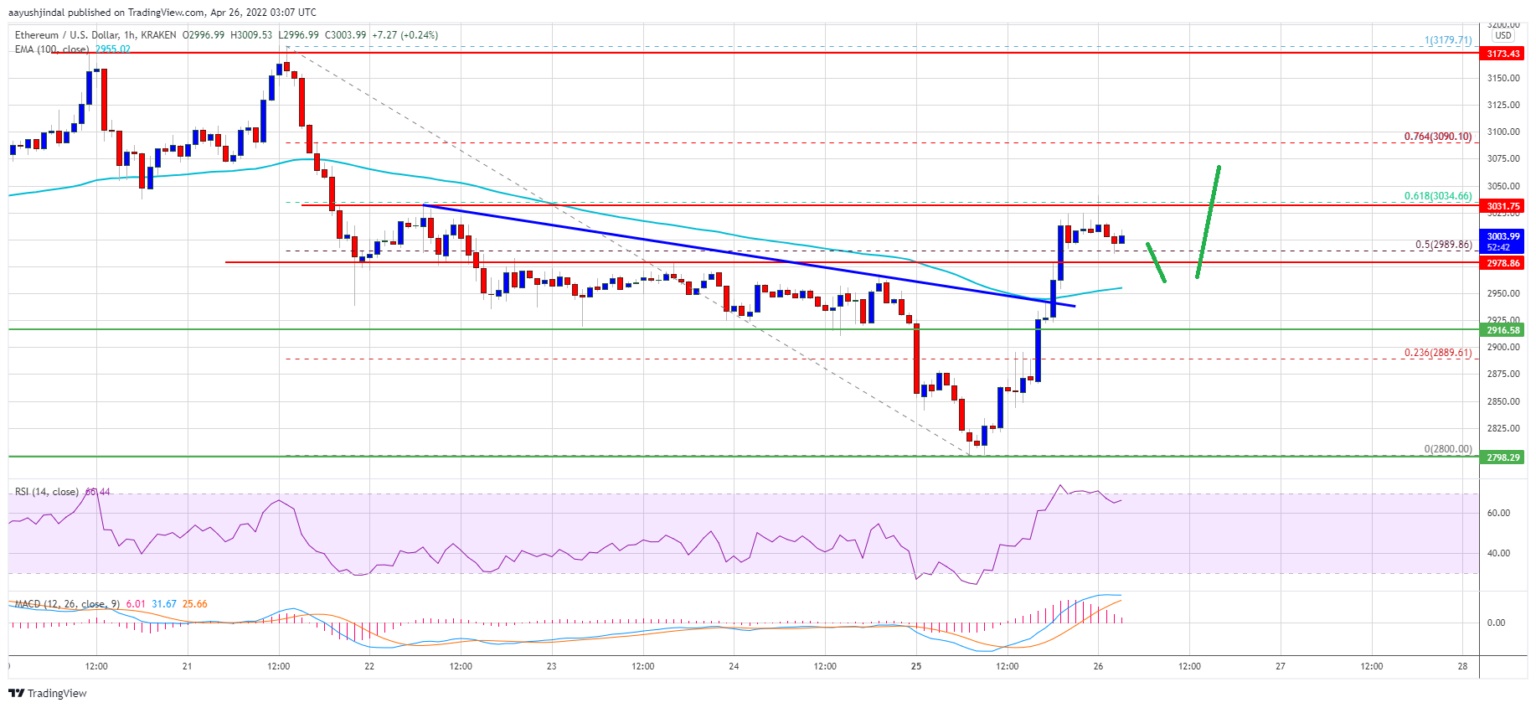Click the date label 25 on time axis

(x=916, y=665)
